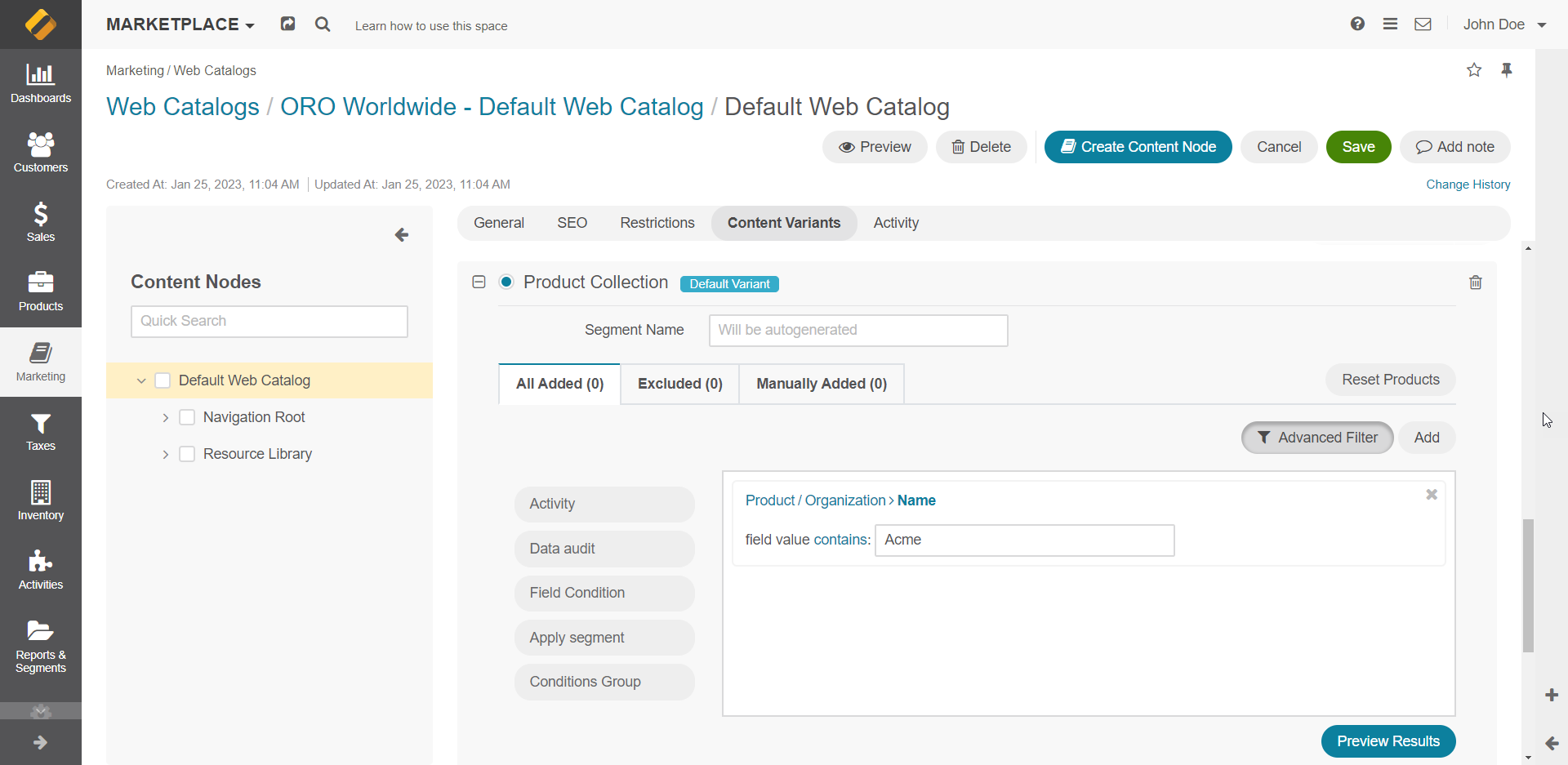Check the Navigation Root checkbox
The height and width of the screenshot is (765, 1568).
[187, 417]
